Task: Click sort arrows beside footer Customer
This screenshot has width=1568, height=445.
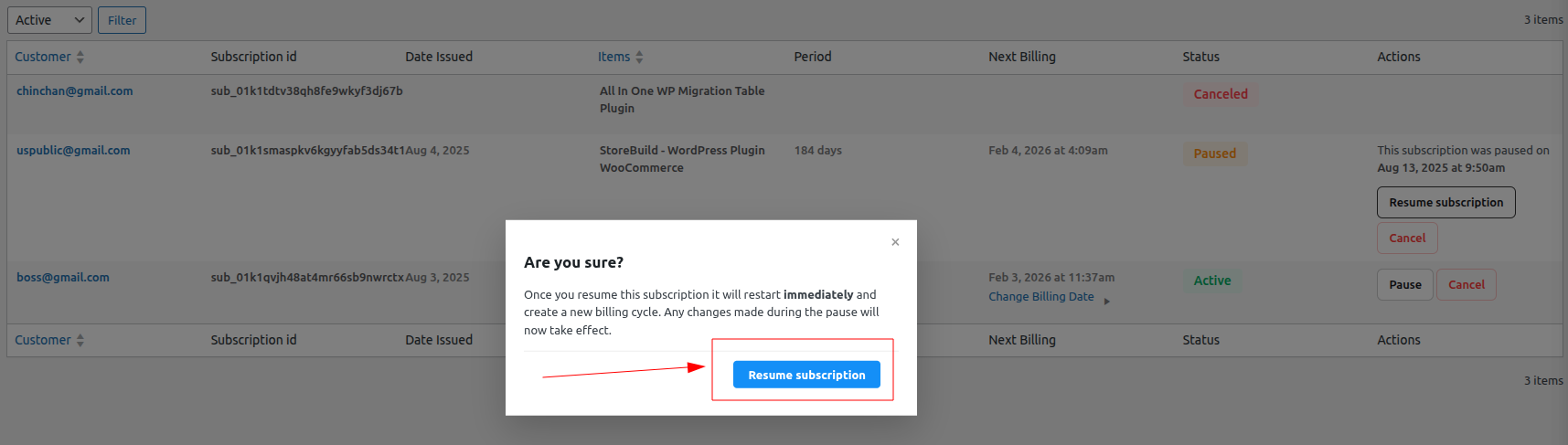Action: pos(80,340)
